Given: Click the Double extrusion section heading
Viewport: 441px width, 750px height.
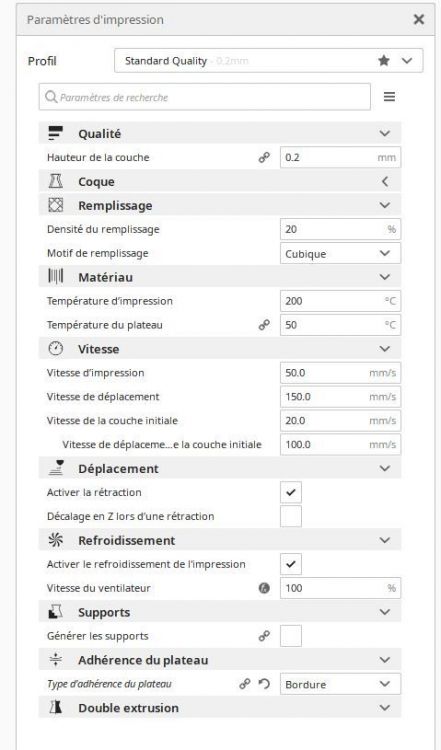Looking at the screenshot, I should [128, 708].
